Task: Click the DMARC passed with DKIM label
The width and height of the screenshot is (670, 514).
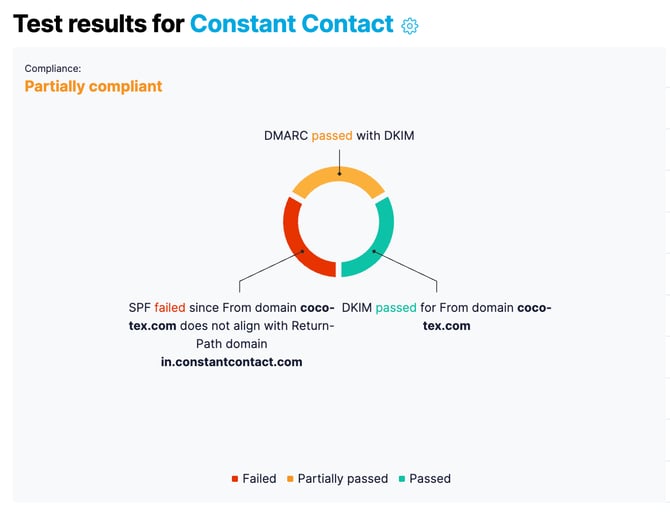Action: pos(339,136)
